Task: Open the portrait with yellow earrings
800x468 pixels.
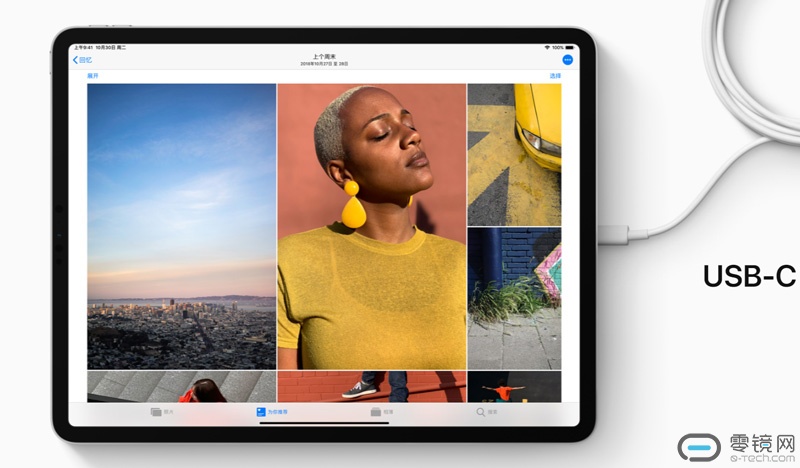Action: pyautogui.click(x=371, y=226)
